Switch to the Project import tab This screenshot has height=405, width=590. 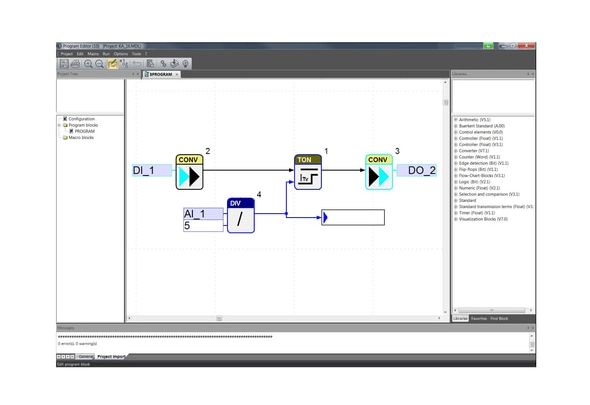111,356
